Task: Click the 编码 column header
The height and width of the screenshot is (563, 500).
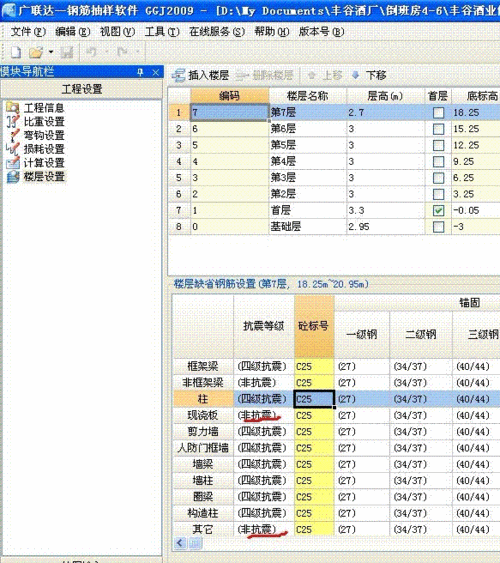Action: [229, 96]
